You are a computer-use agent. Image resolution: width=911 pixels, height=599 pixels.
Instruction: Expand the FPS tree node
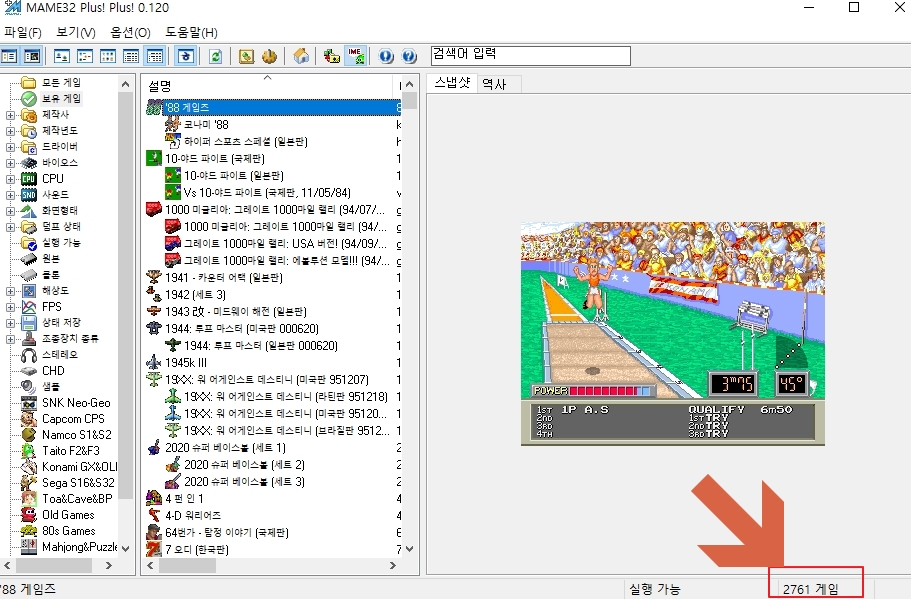click(10, 307)
